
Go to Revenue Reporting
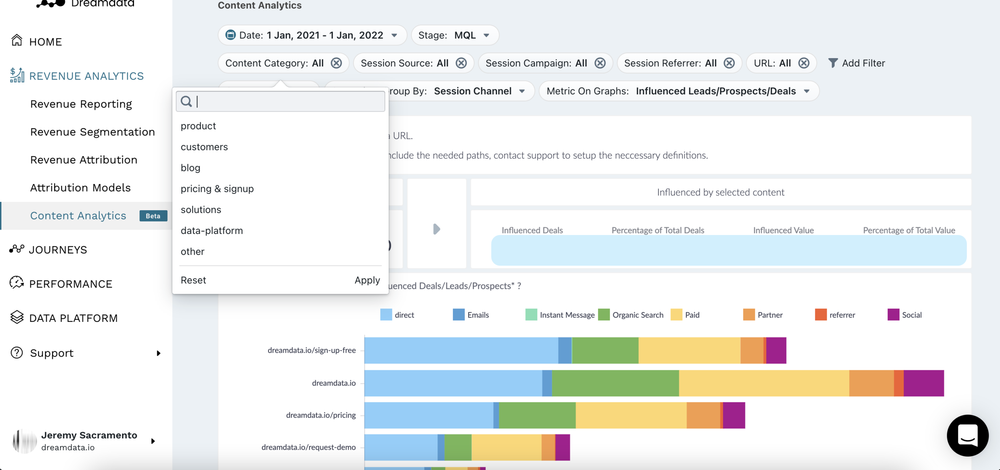coord(81,104)
